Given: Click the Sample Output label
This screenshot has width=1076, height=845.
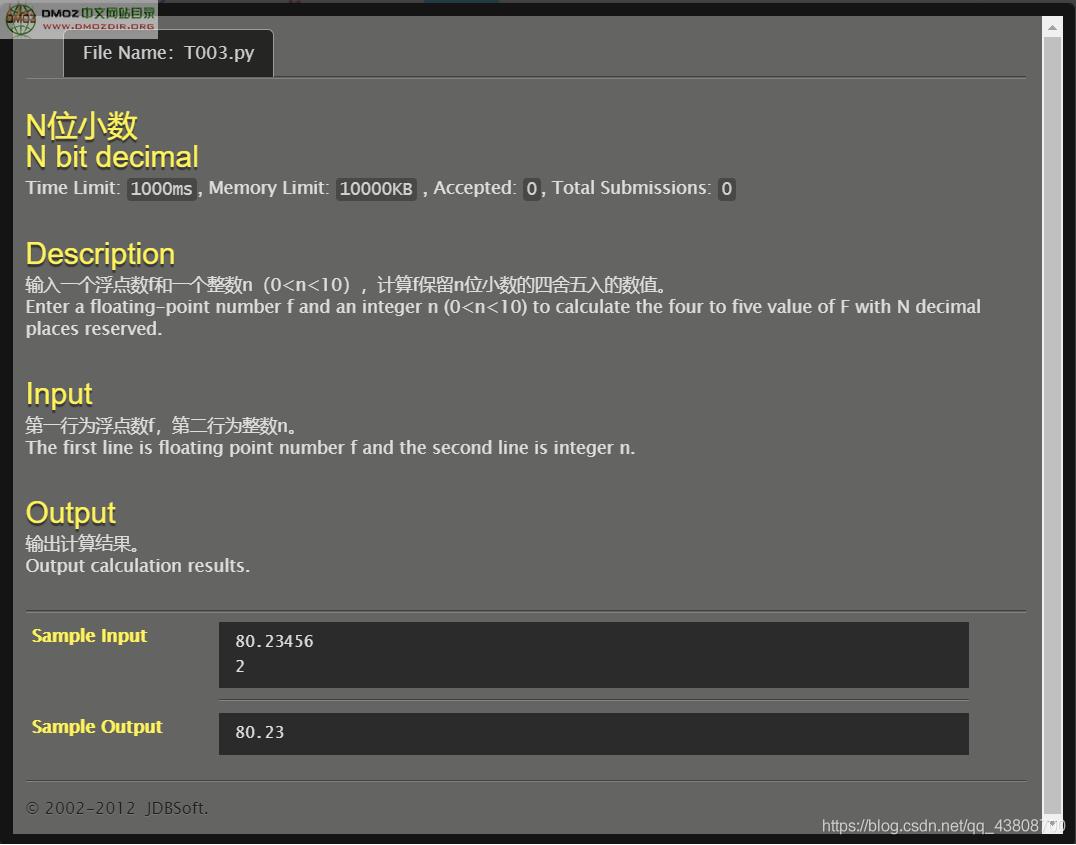Looking at the screenshot, I should pyautogui.click(x=97, y=726).
